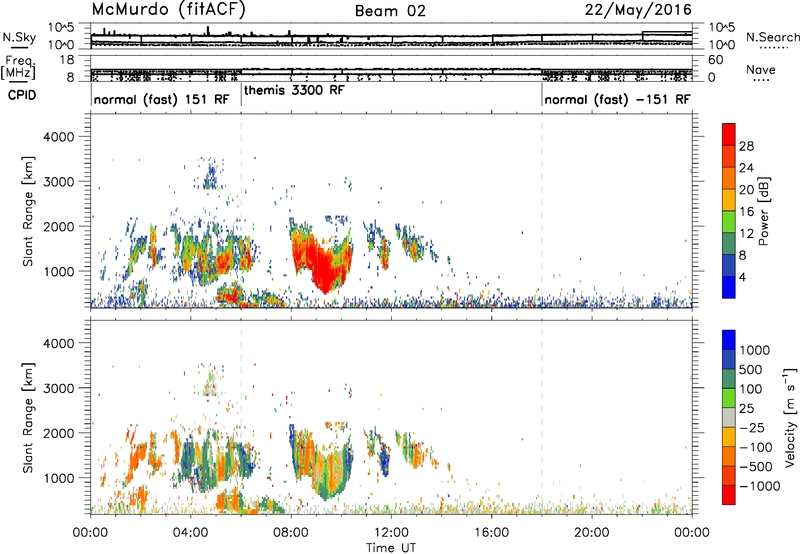The width and height of the screenshot is (800, 554).
Task: Click the 1000 tick in the velocity panel
Action: tap(58, 478)
